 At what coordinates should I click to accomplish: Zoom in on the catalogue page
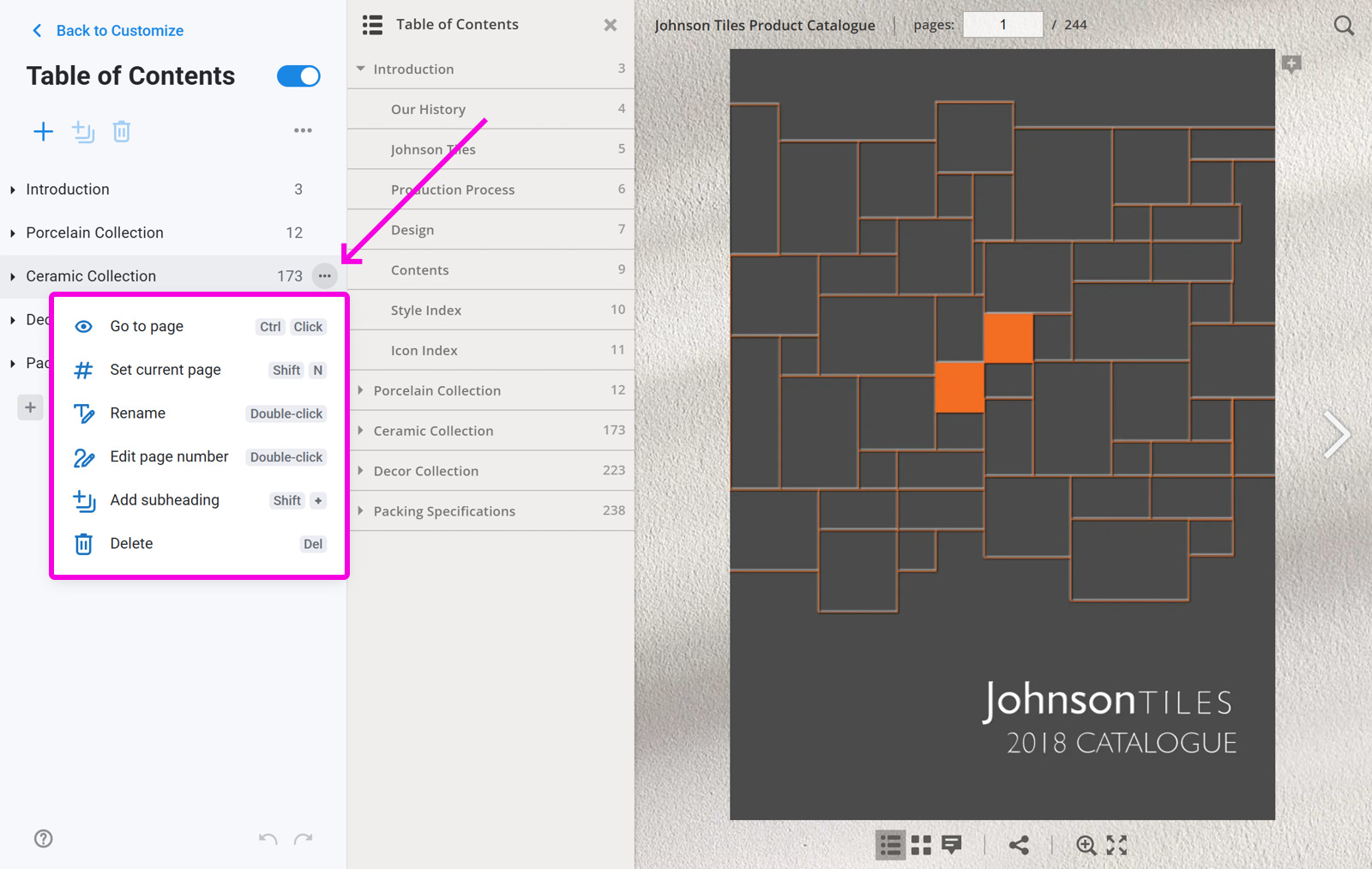(1086, 845)
